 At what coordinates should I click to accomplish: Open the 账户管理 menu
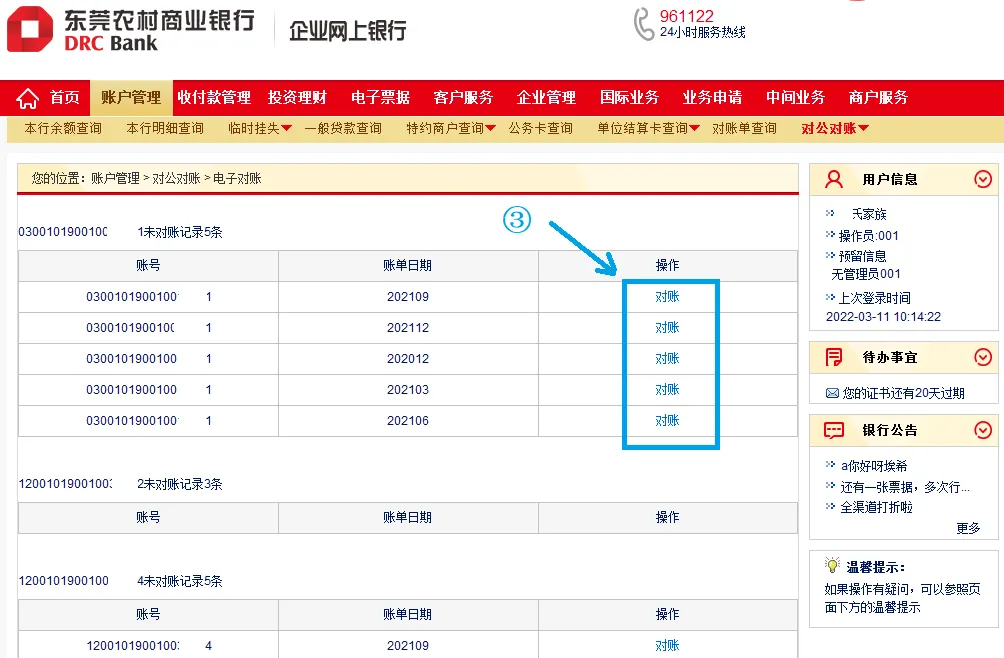131,97
